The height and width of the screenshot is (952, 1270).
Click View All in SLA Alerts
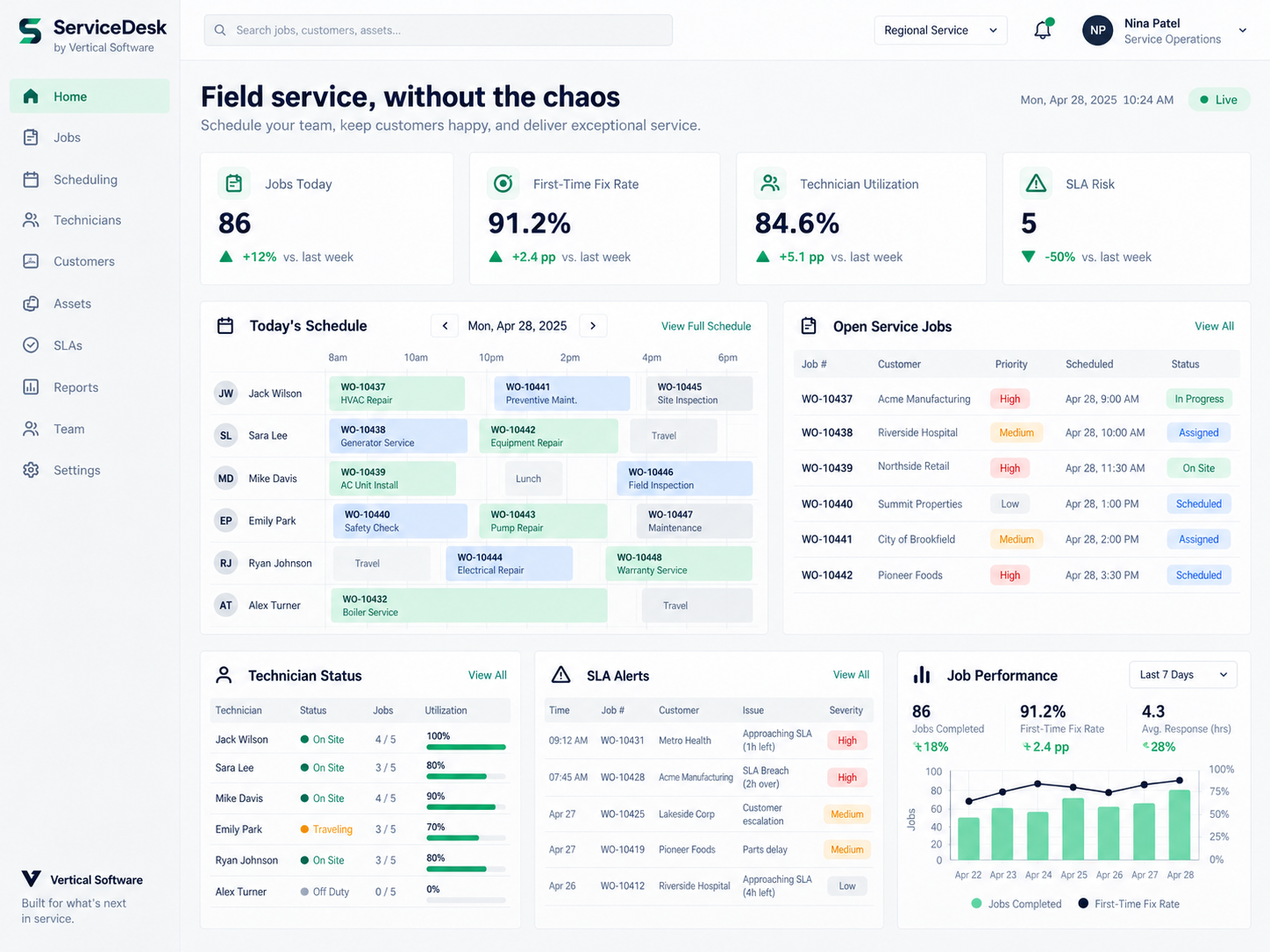(851, 675)
